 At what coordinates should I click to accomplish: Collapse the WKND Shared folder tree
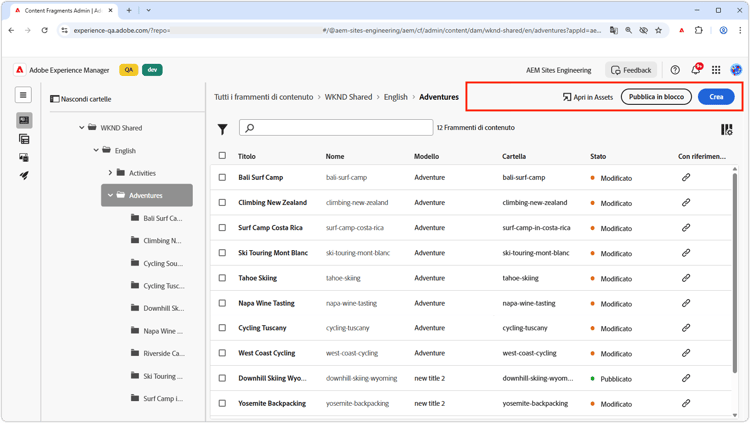82,128
